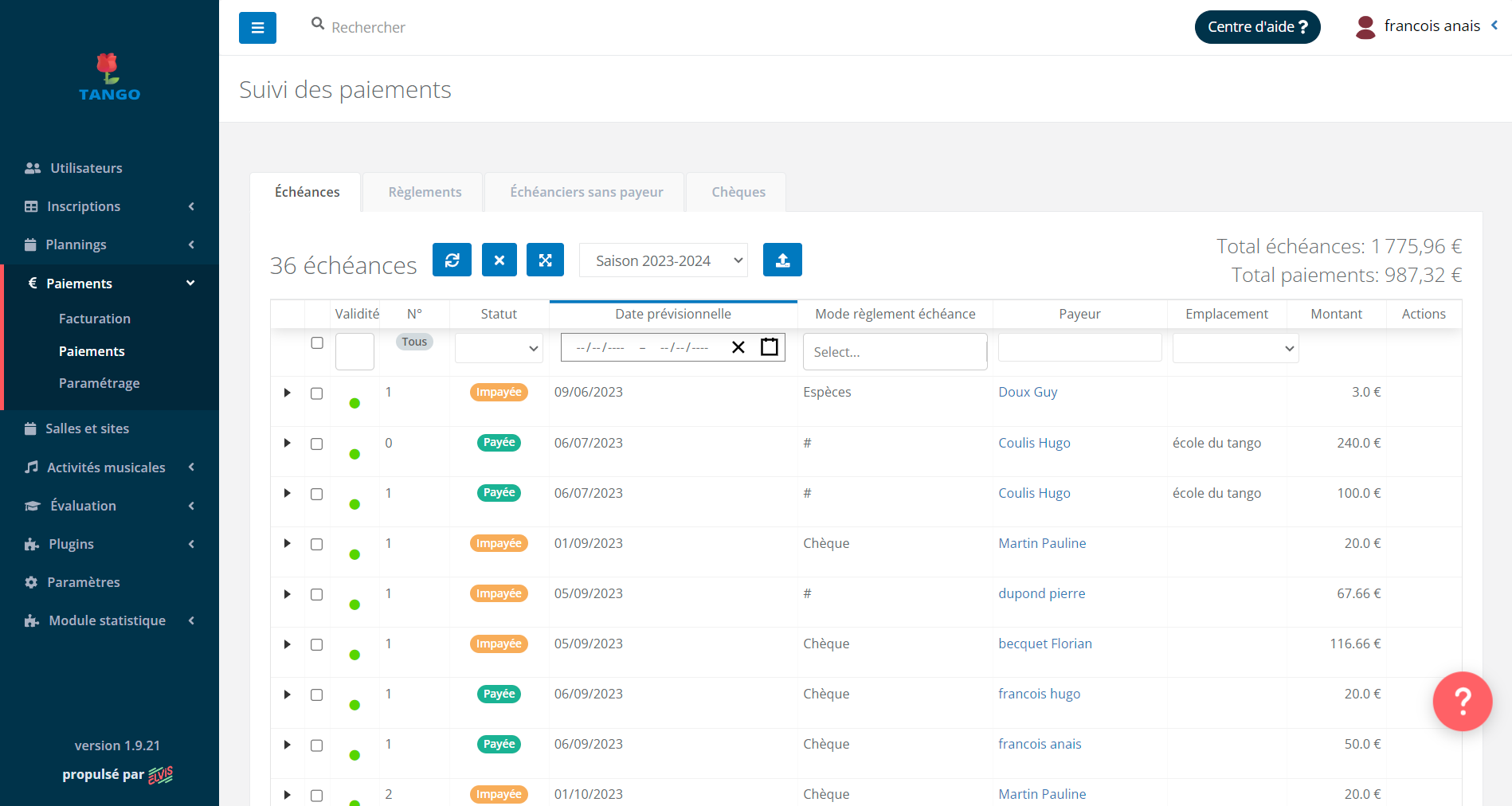Open the Emplacement filter dropdown

point(1236,348)
